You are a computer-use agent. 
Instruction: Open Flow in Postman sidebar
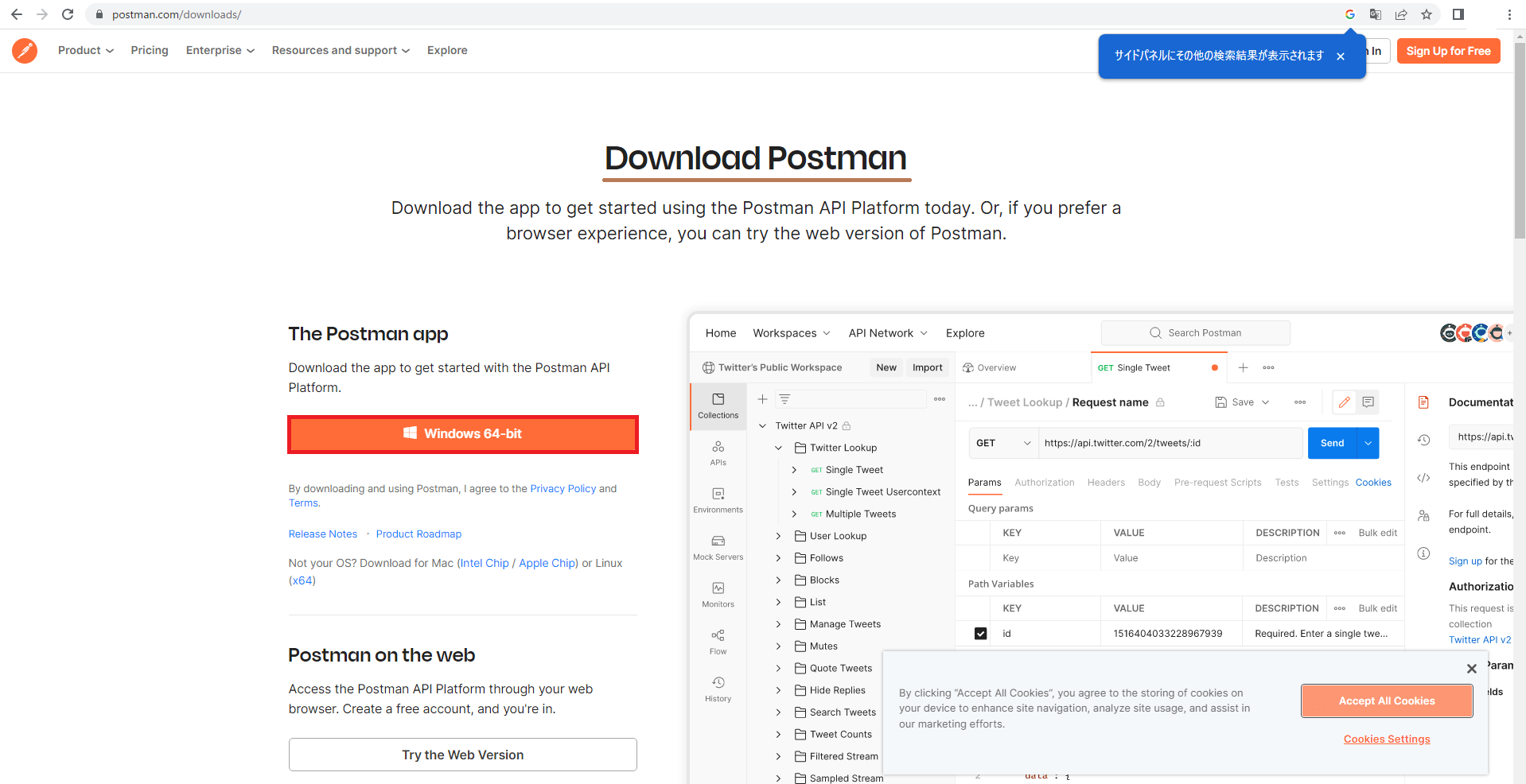coord(718,642)
